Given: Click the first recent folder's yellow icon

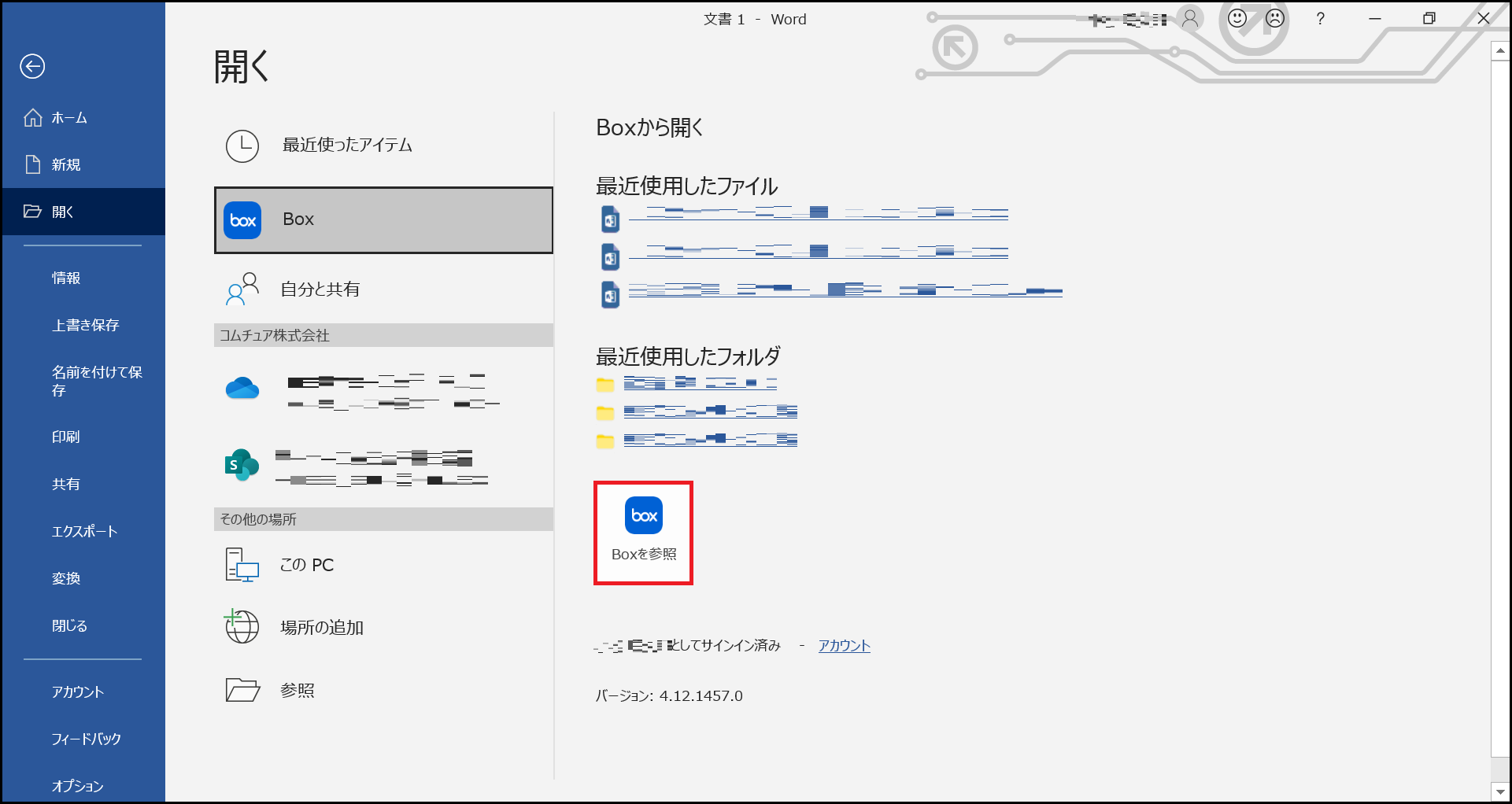Looking at the screenshot, I should click(x=605, y=384).
